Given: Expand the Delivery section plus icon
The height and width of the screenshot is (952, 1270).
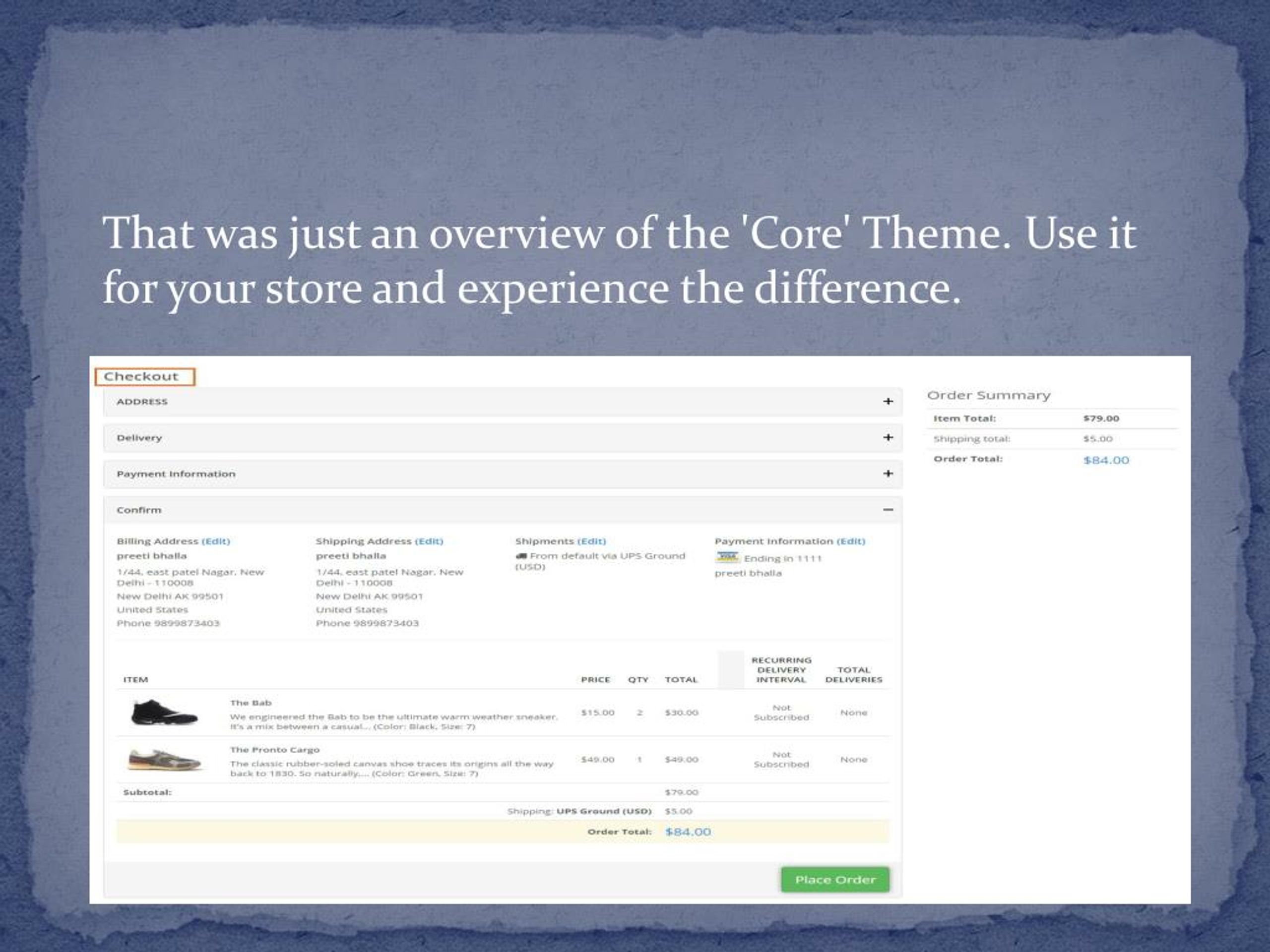Looking at the screenshot, I should tap(888, 437).
